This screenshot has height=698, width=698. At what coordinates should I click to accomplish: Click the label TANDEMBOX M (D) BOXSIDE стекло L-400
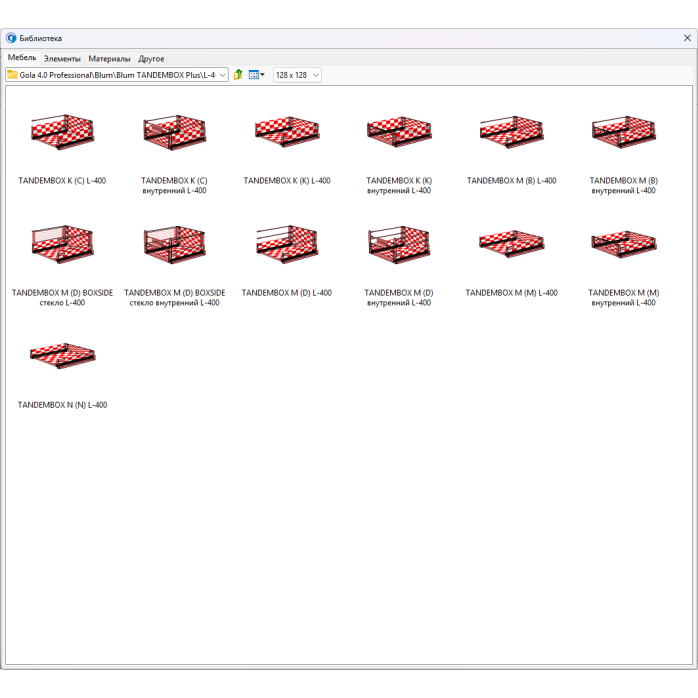pyautogui.click(x=62, y=298)
